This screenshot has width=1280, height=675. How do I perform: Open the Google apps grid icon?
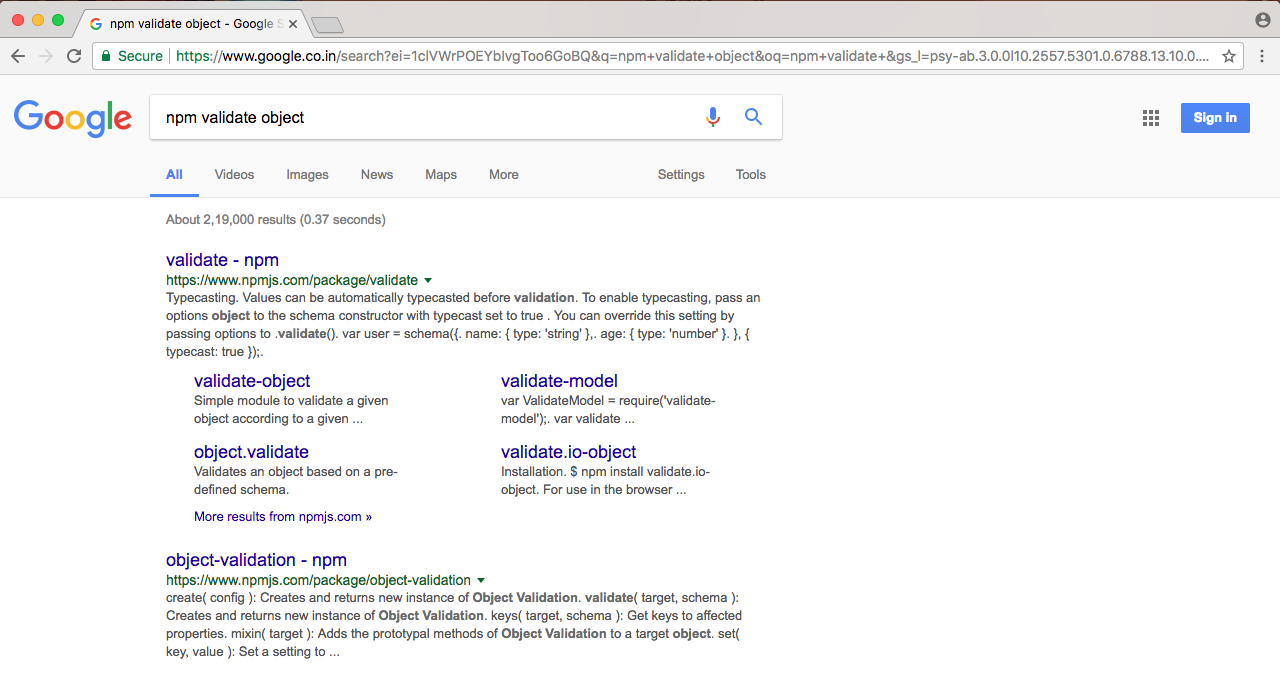point(1151,118)
